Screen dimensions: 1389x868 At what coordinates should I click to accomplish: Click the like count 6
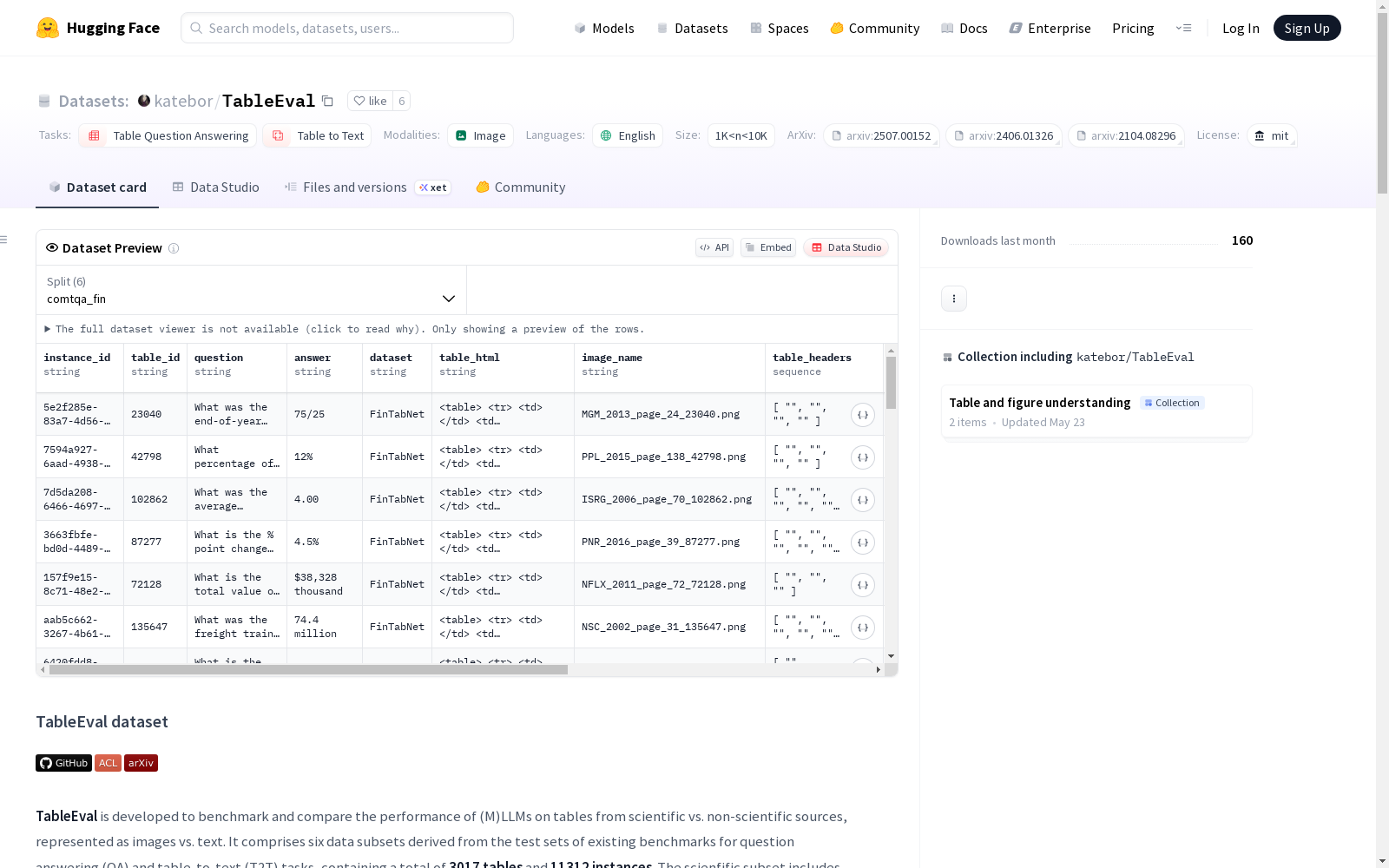pyautogui.click(x=402, y=101)
